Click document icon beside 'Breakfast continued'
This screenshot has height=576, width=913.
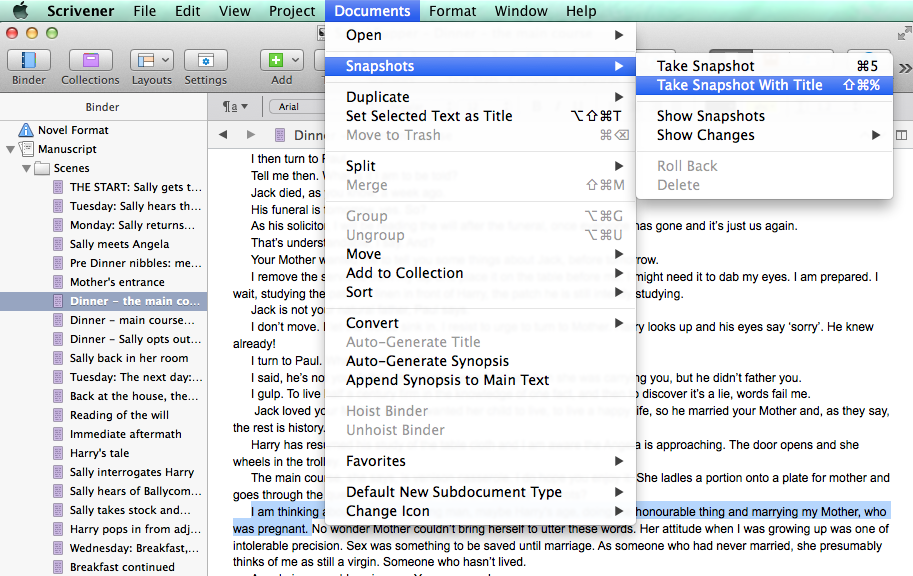(x=58, y=567)
